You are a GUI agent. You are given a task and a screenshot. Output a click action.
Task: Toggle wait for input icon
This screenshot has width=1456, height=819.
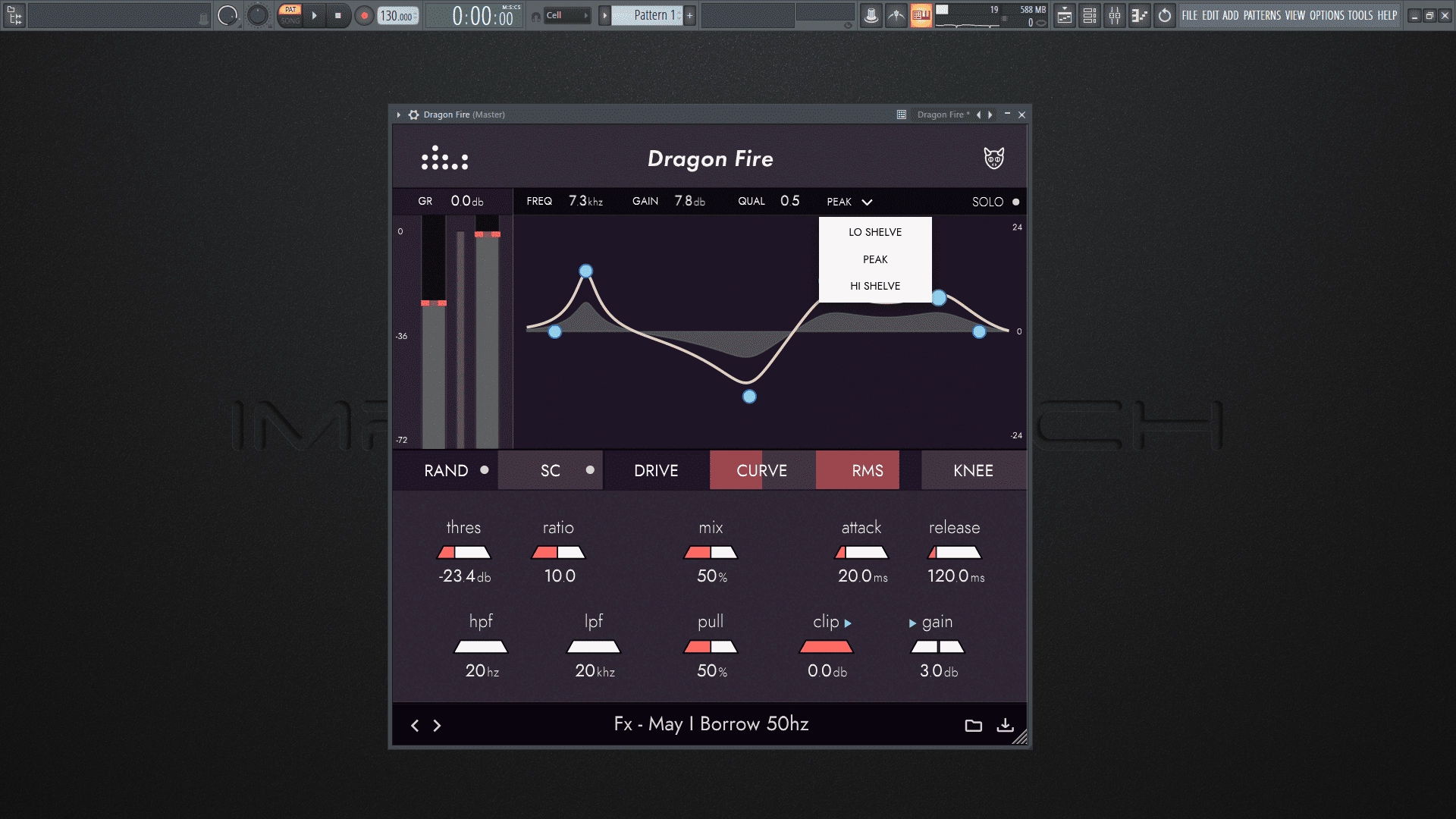(x=896, y=15)
